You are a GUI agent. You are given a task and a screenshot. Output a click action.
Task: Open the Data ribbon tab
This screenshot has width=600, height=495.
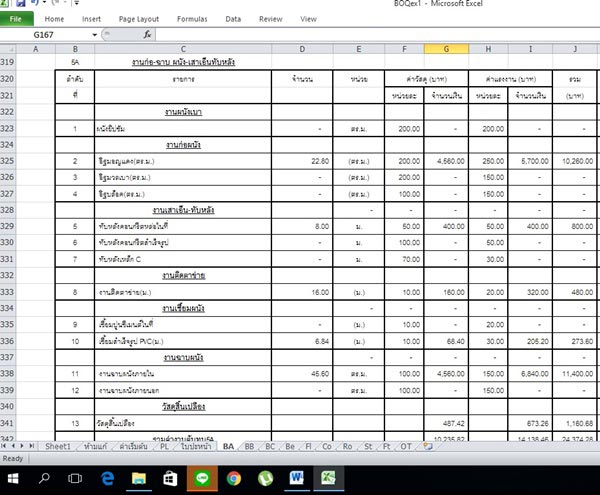click(x=233, y=19)
